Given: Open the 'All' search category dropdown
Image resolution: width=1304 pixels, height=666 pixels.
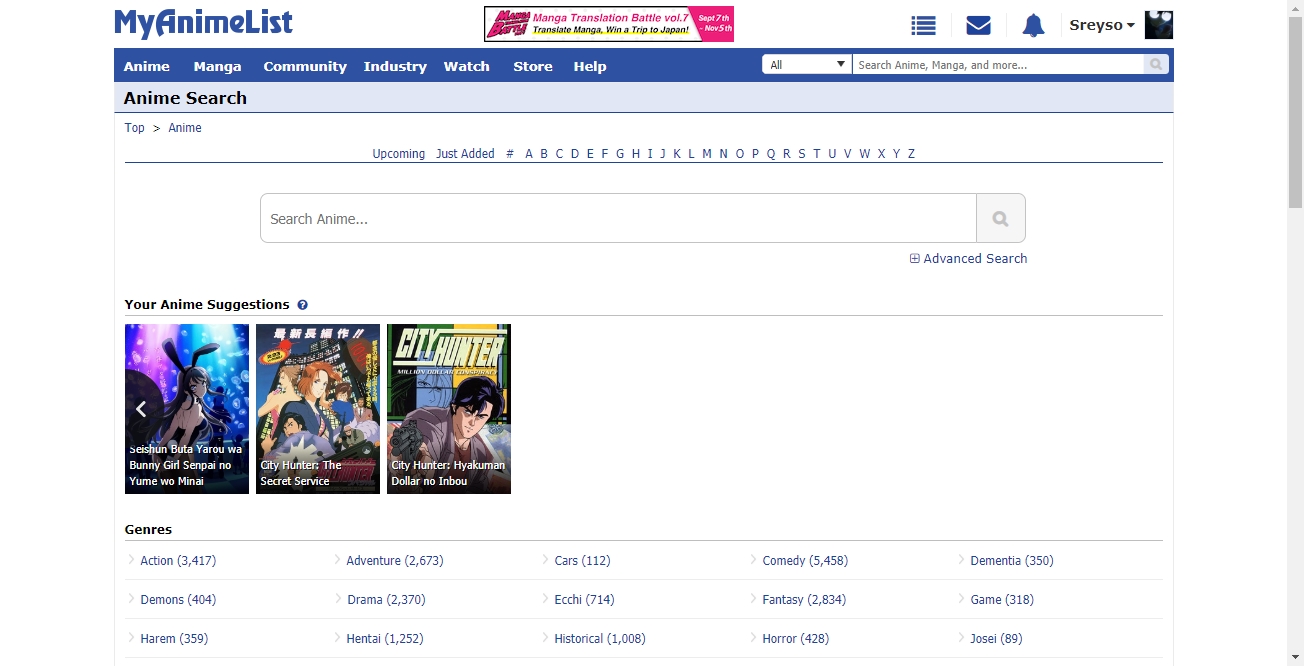Looking at the screenshot, I should pos(807,65).
